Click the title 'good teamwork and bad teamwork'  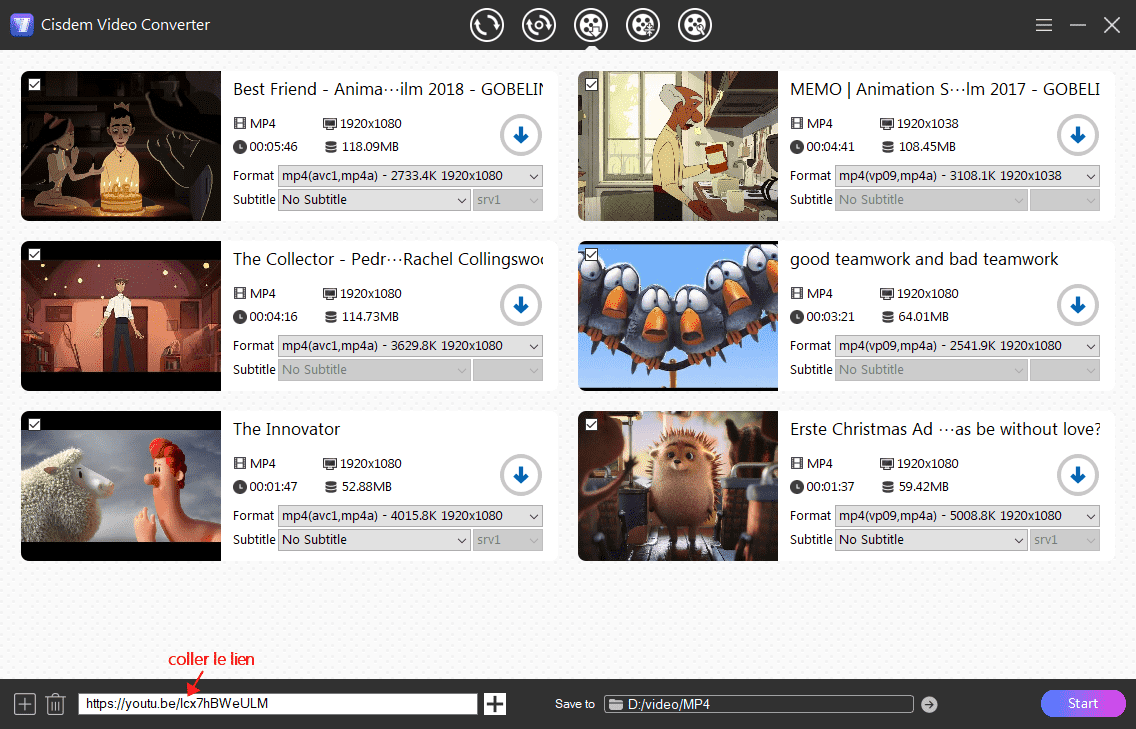[924, 259]
